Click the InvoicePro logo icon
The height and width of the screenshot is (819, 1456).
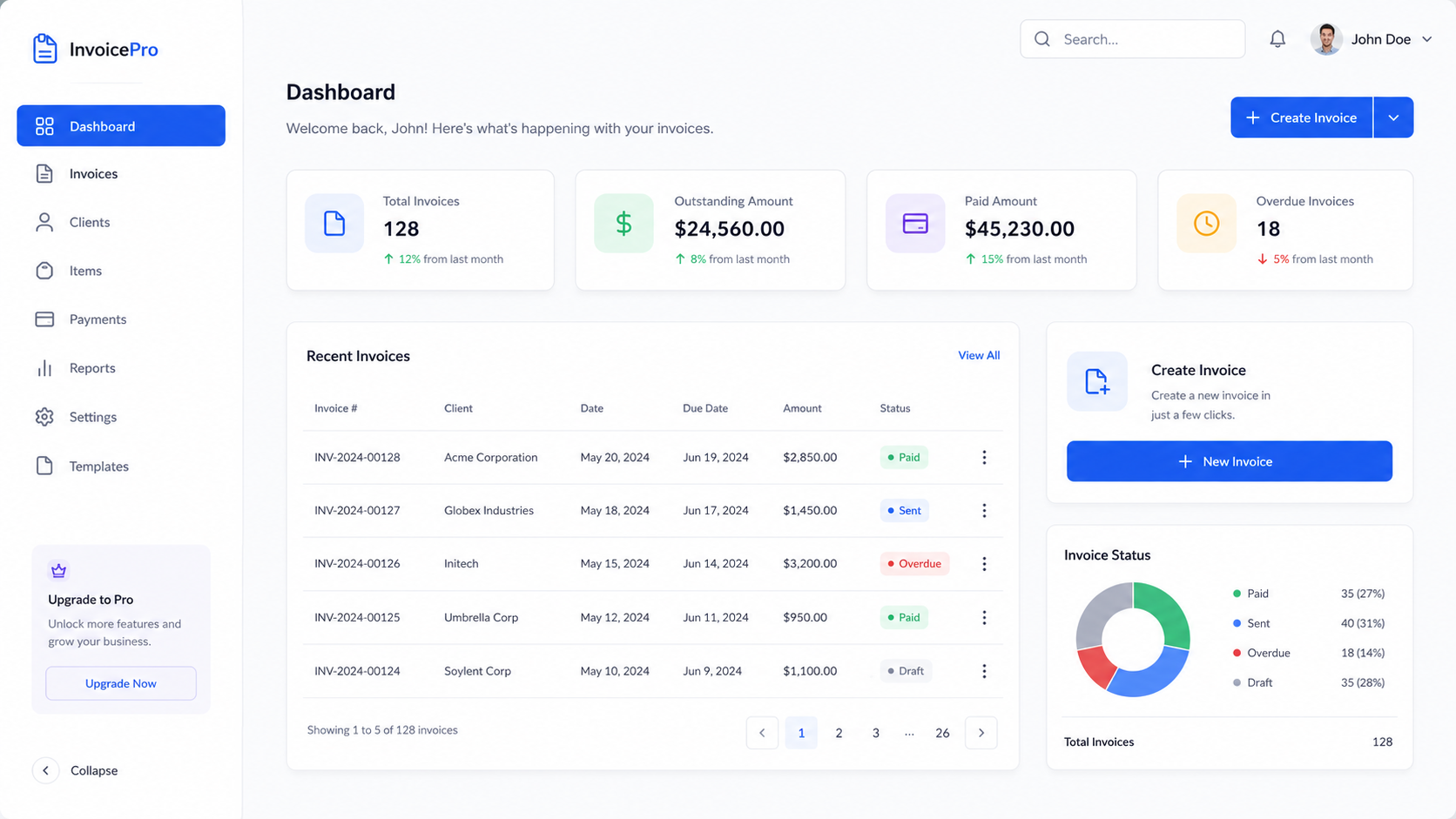[x=44, y=49]
